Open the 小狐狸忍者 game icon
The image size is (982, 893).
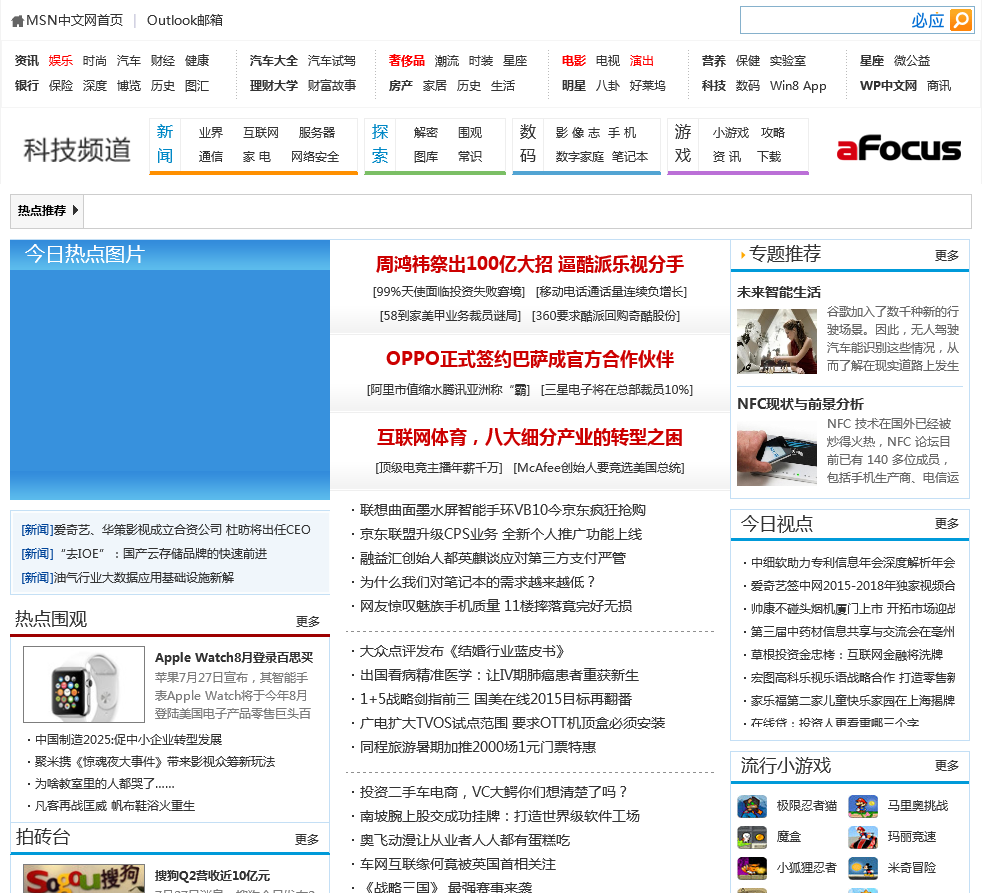[x=752, y=869]
